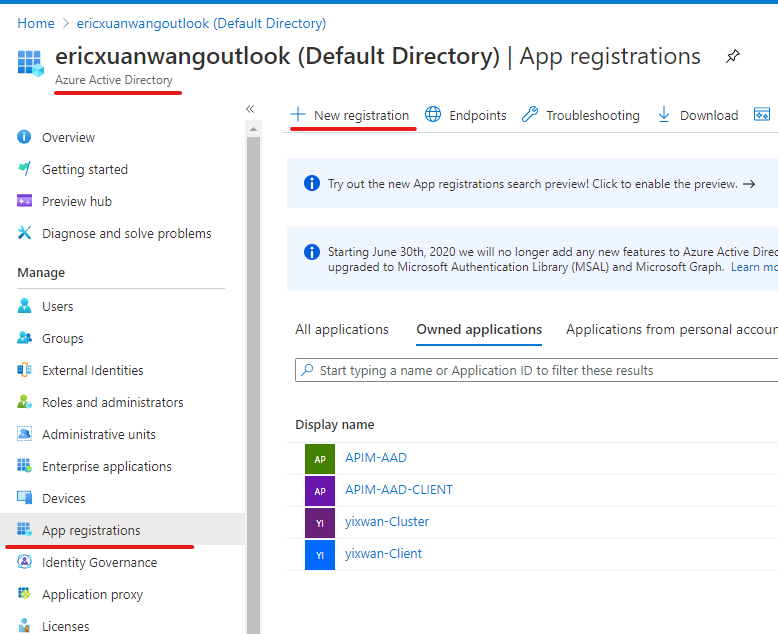Start a New registration
This screenshot has height=634, width=778.
click(361, 116)
